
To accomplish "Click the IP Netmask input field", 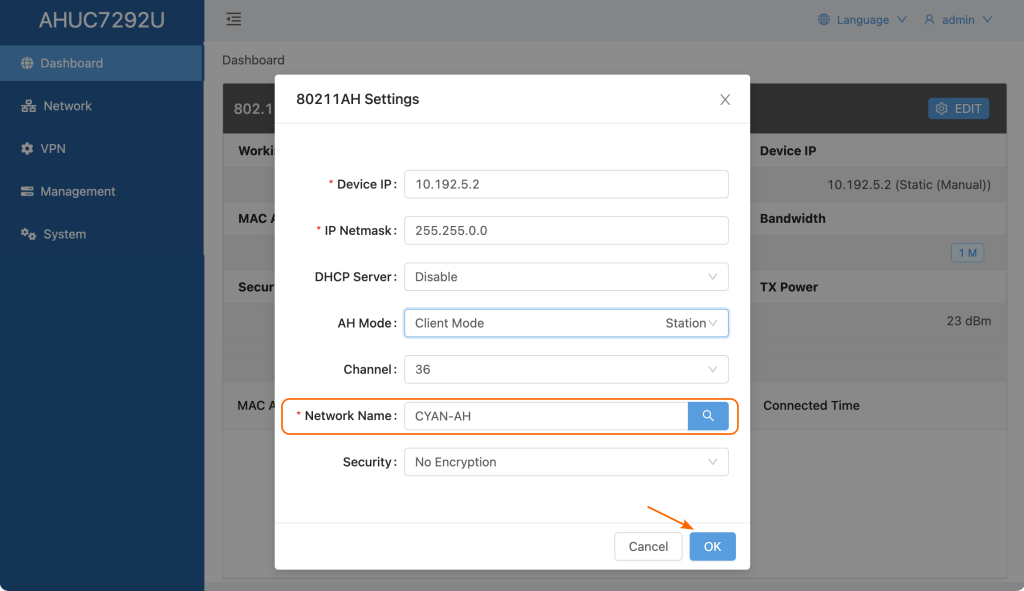I will click(566, 231).
